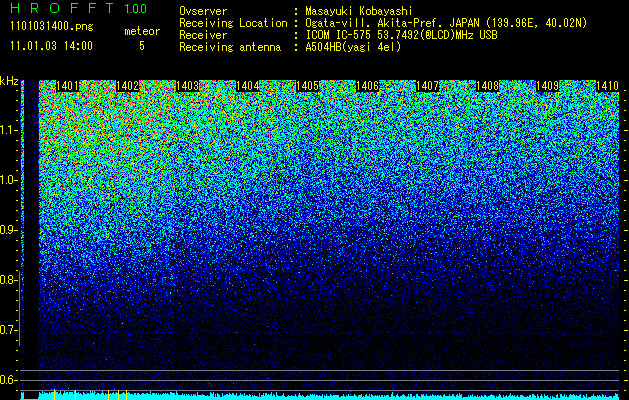Click the Ovserver label

tap(203, 11)
